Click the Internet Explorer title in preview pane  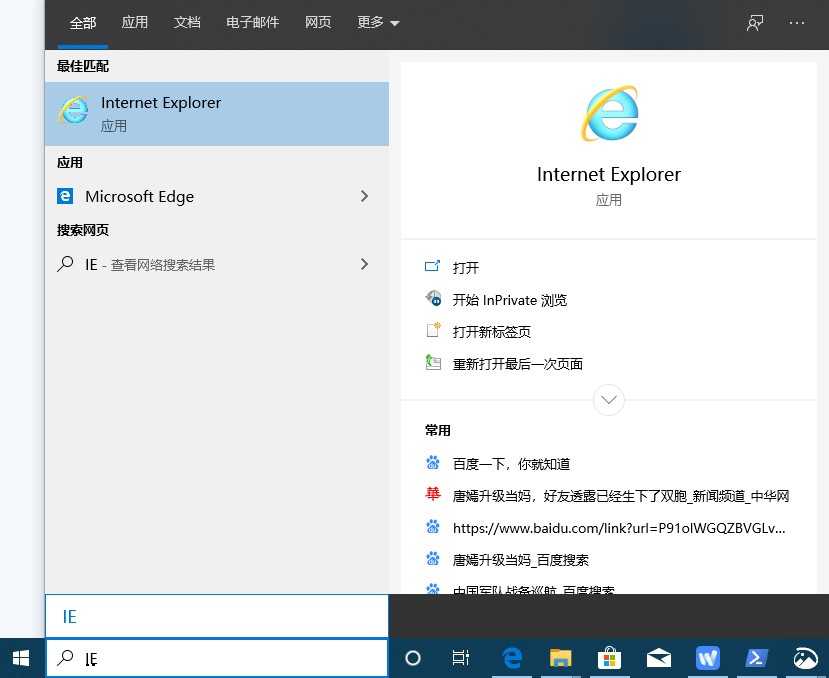tap(609, 175)
